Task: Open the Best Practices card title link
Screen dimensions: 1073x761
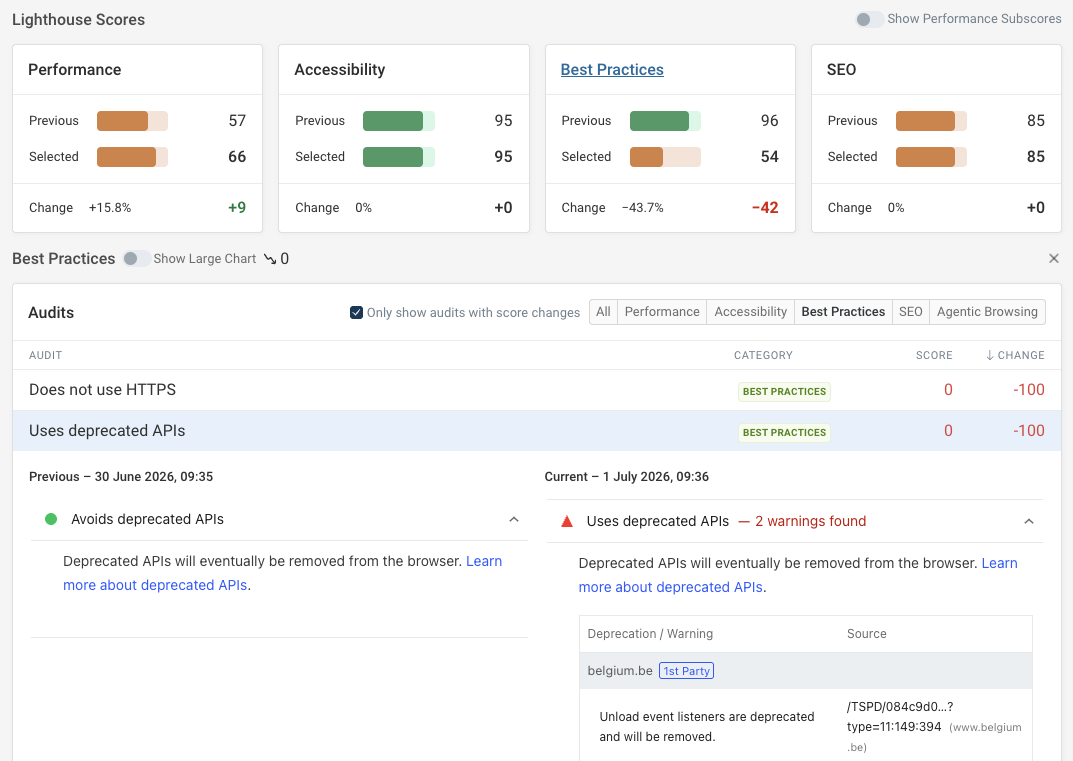Action: [x=612, y=70]
